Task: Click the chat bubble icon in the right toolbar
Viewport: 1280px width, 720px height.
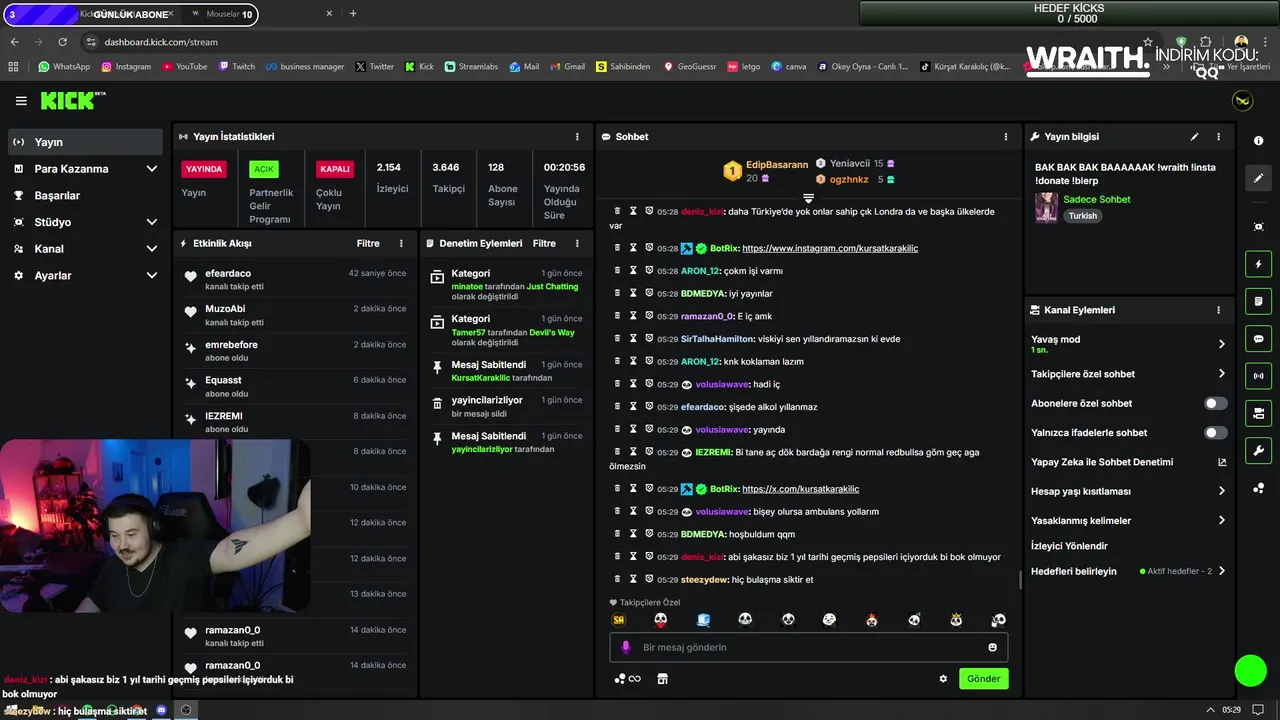Action: click(1258, 339)
